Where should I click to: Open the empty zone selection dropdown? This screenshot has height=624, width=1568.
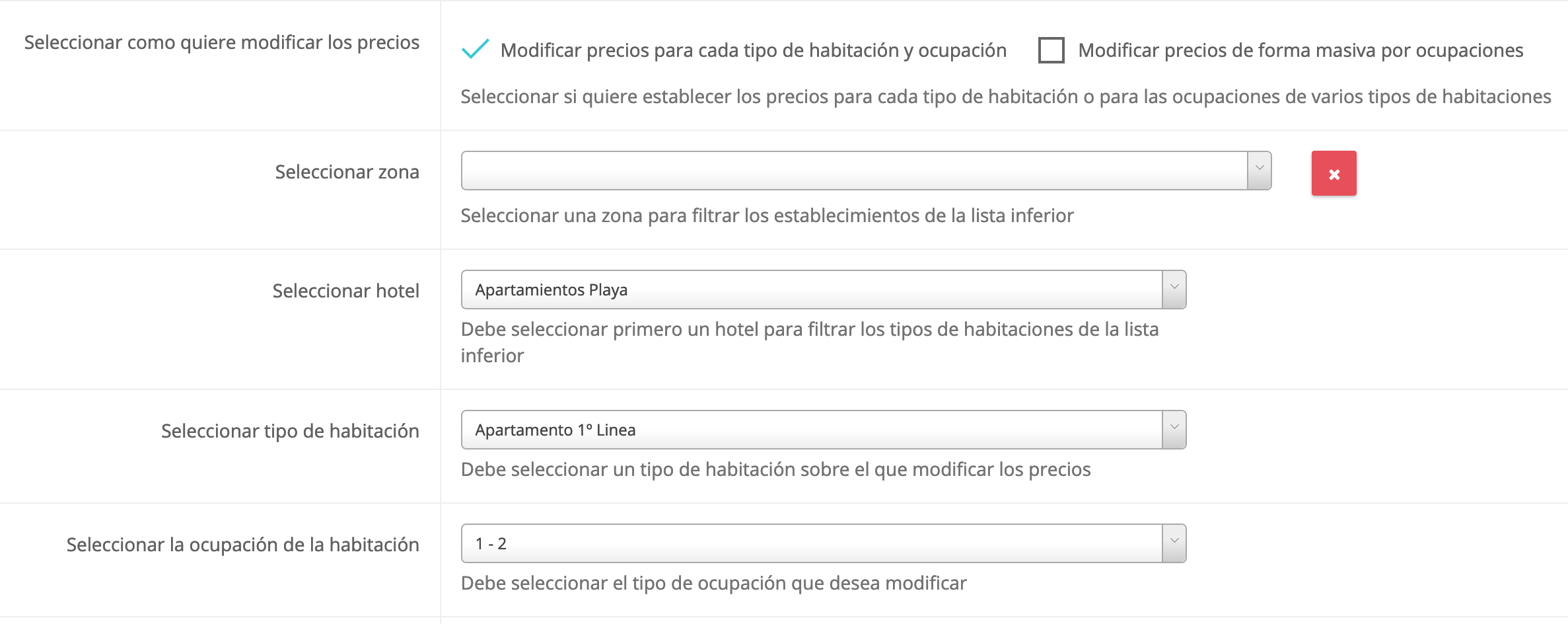pos(853,171)
